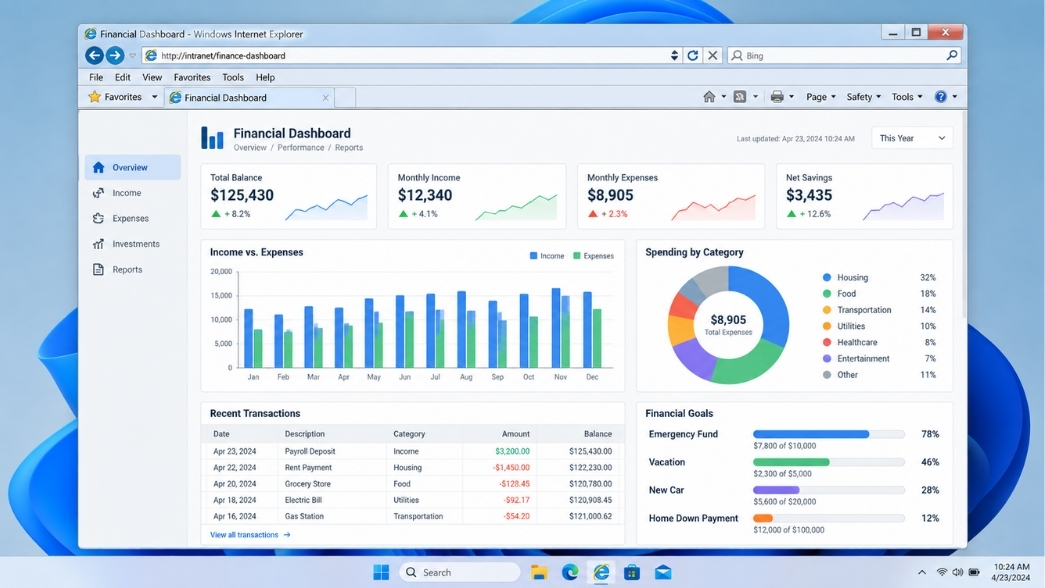1045x588 pixels.
Task: Open the Page dropdown menu
Action: (x=820, y=97)
